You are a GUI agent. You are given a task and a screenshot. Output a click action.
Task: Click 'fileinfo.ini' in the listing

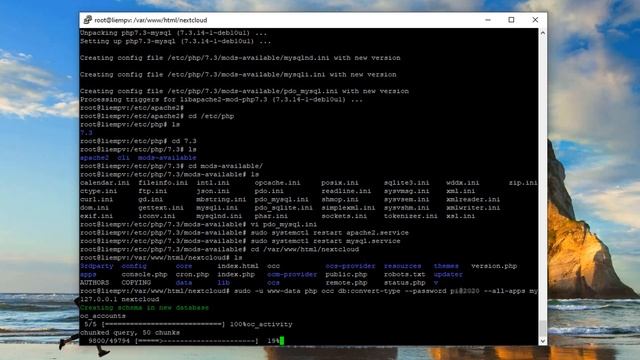click(163, 182)
